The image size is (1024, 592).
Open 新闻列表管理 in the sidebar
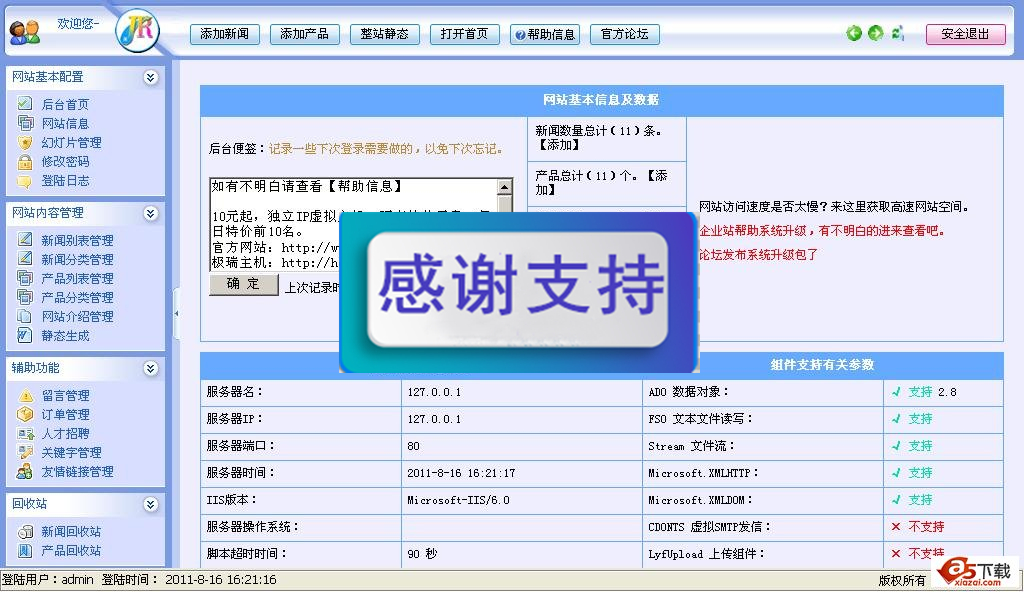click(x=77, y=240)
